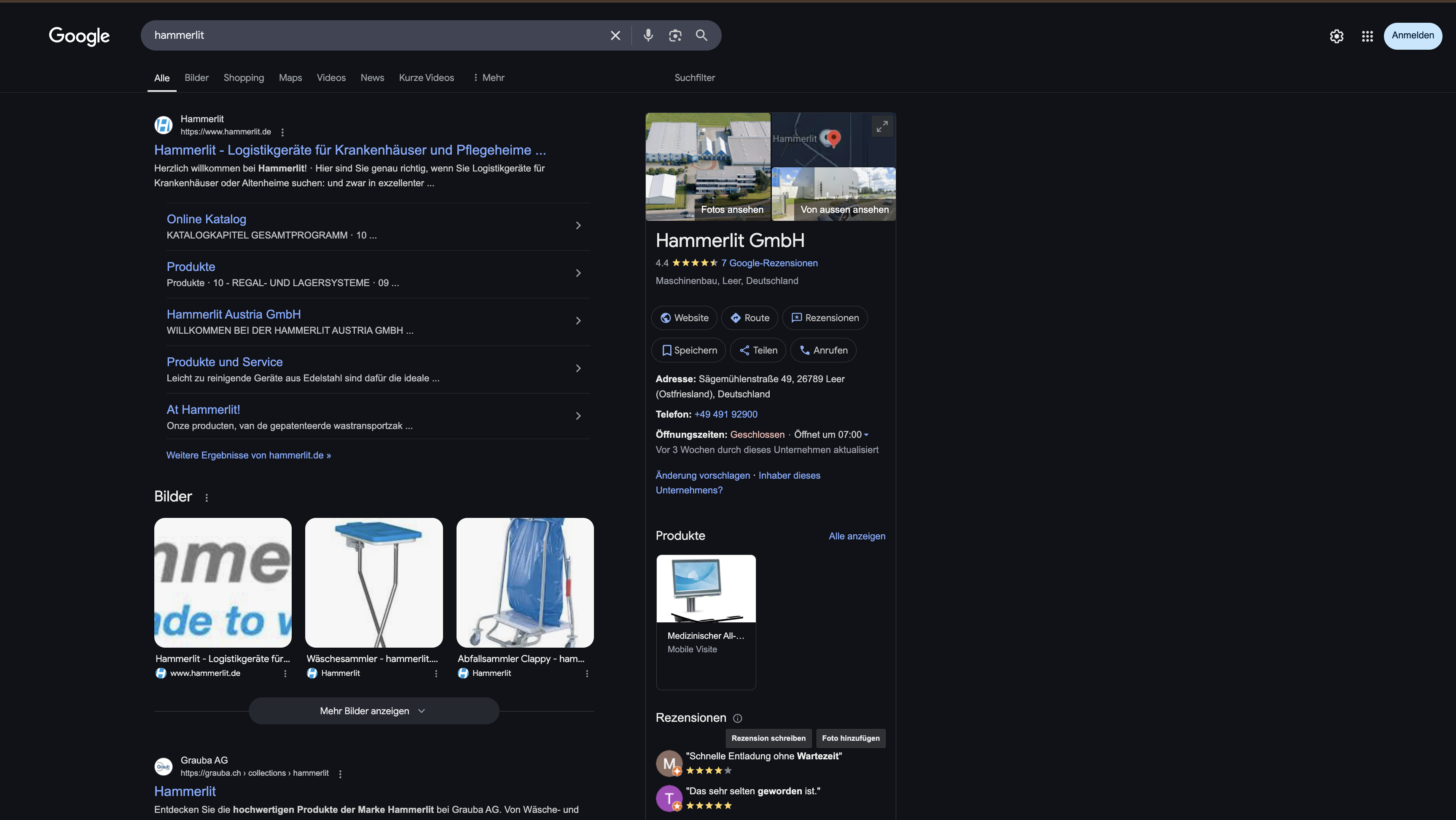Click the Website button in the knowledge panel
This screenshot has width=1456, height=820.
684,318
